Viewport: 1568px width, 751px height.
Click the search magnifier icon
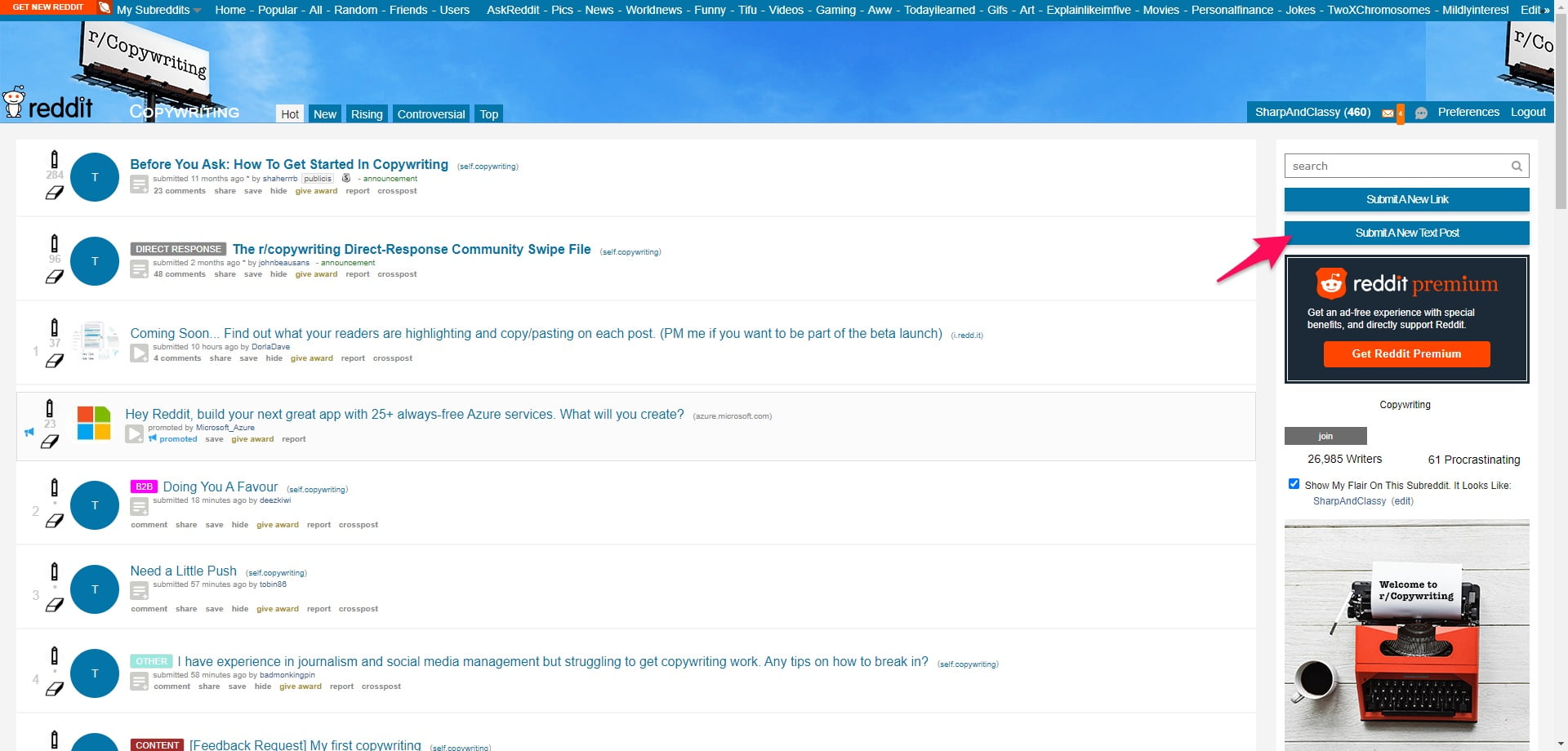1517,166
